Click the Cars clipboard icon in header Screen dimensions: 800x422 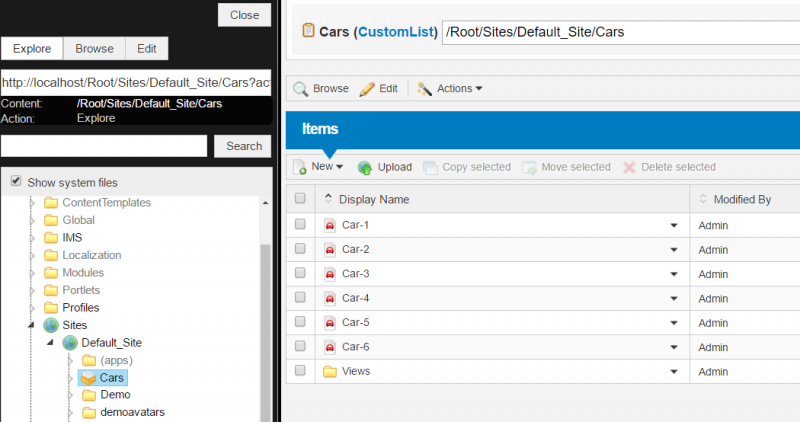click(308, 31)
